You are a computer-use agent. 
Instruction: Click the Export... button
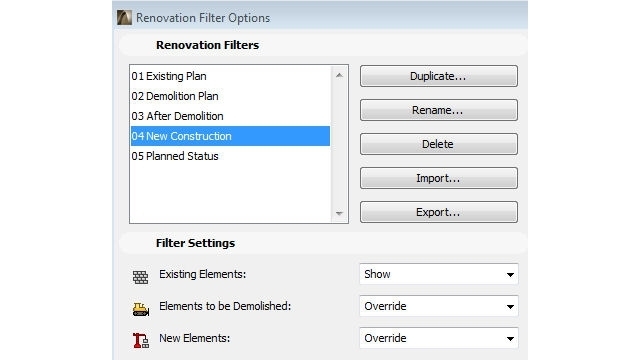tap(439, 212)
